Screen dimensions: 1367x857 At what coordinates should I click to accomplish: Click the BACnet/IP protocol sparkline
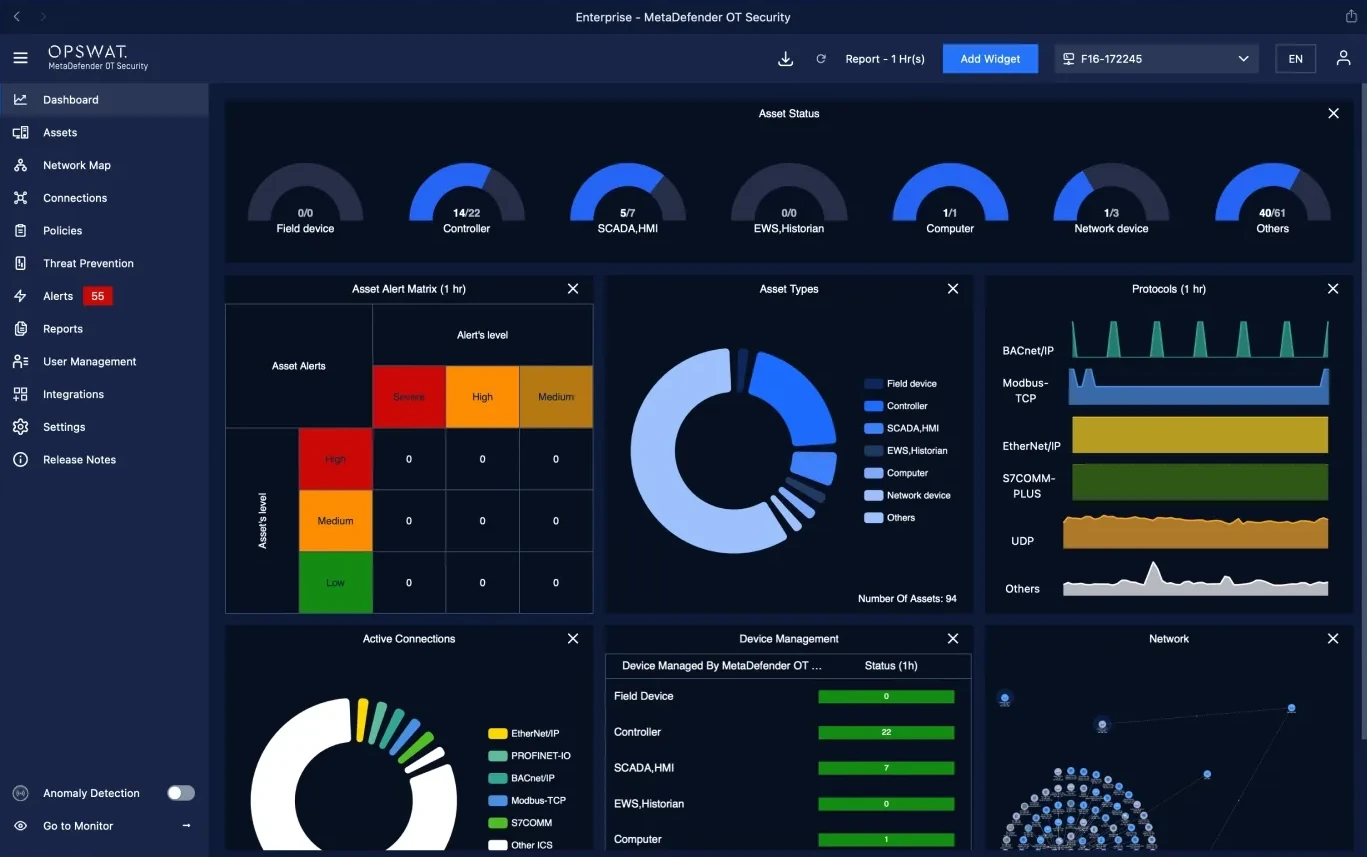1200,339
